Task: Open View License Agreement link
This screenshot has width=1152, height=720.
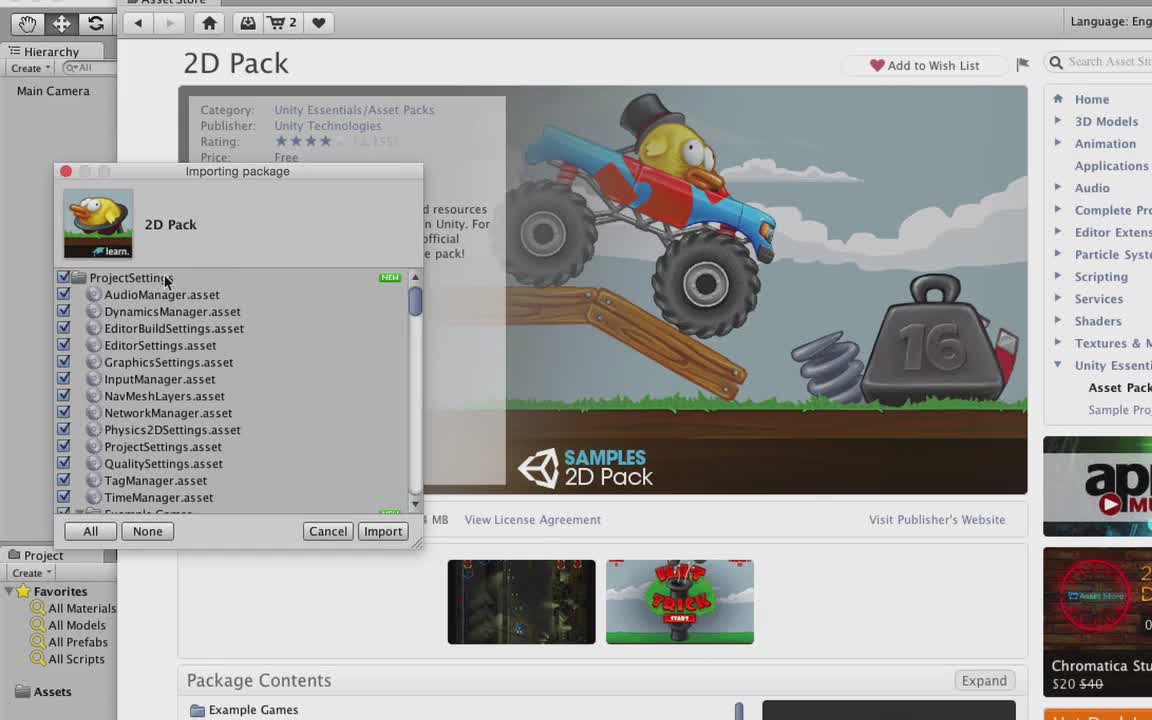Action: click(533, 519)
